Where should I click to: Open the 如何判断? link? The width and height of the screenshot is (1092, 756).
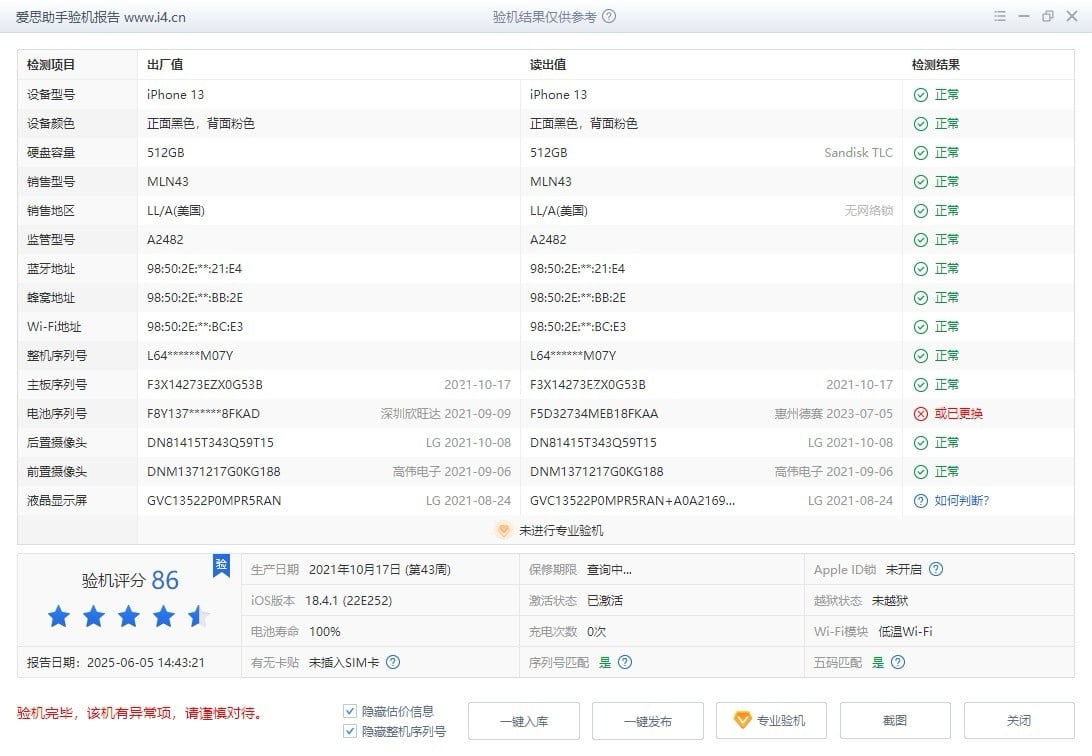pos(961,501)
